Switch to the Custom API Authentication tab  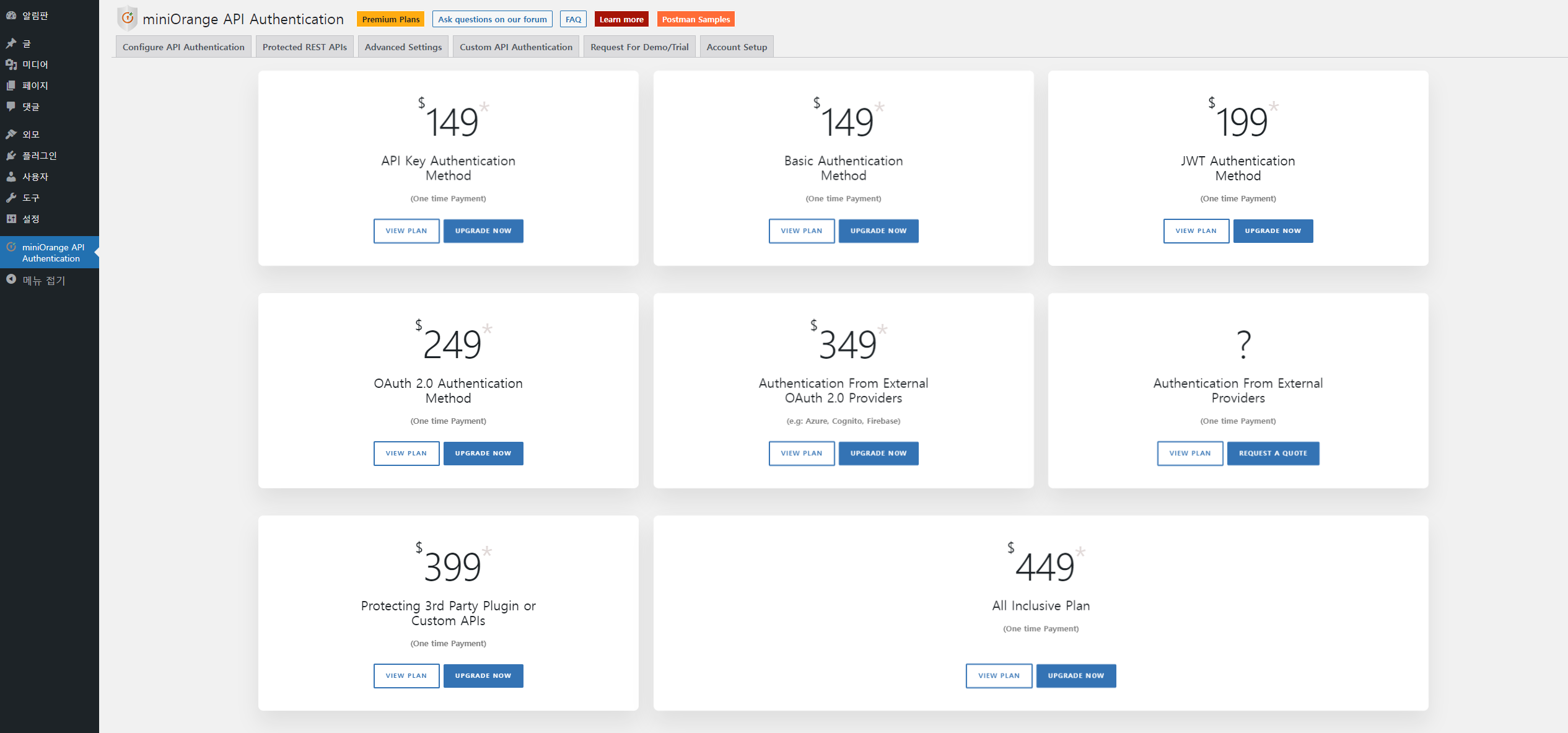click(516, 47)
